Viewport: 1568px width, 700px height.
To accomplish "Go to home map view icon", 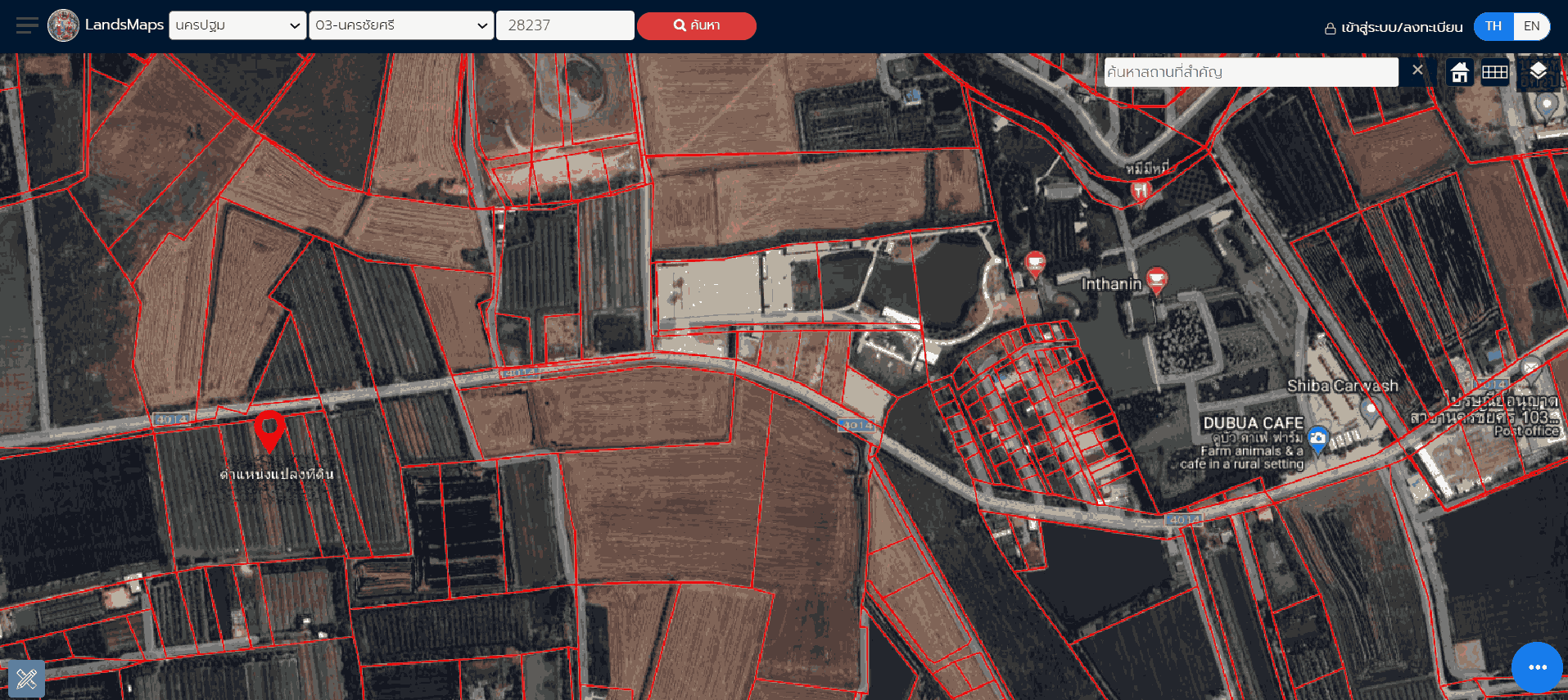I will click(x=1459, y=72).
